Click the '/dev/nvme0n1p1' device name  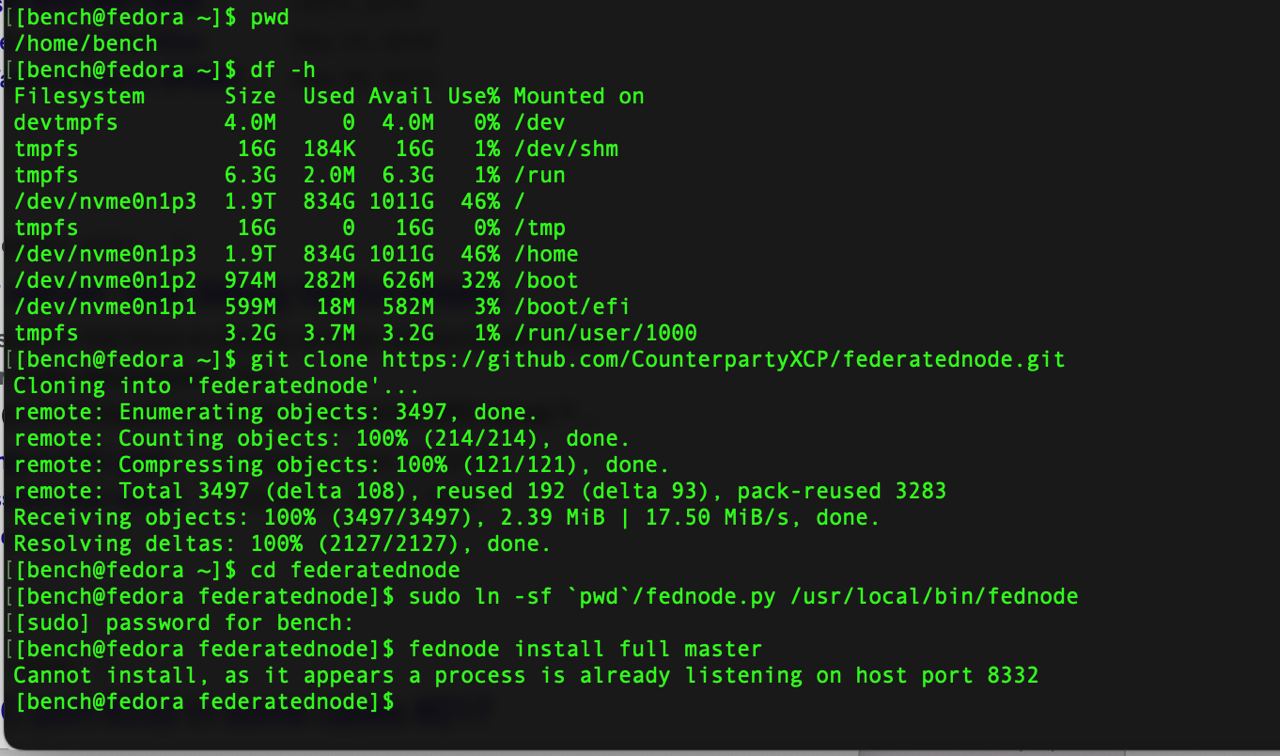click(x=105, y=307)
